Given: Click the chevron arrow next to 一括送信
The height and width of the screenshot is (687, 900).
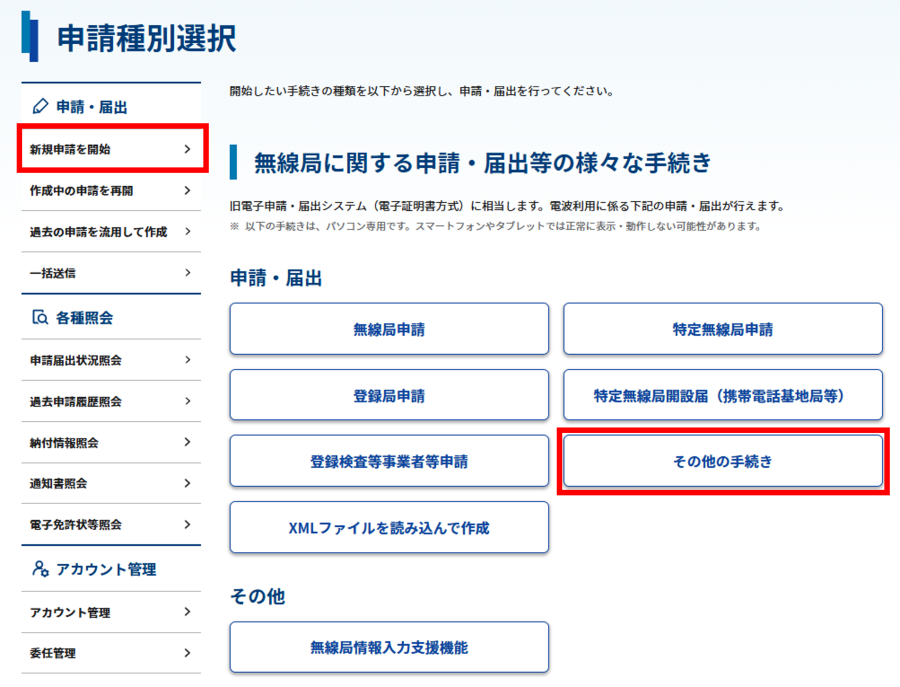Looking at the screenshot, I should (x=187, y=272).
